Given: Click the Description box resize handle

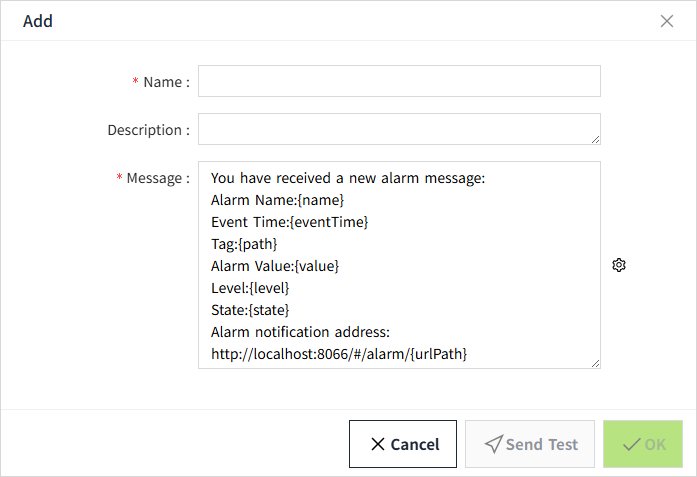Looking at the screenshot, I should pos(595,139).
